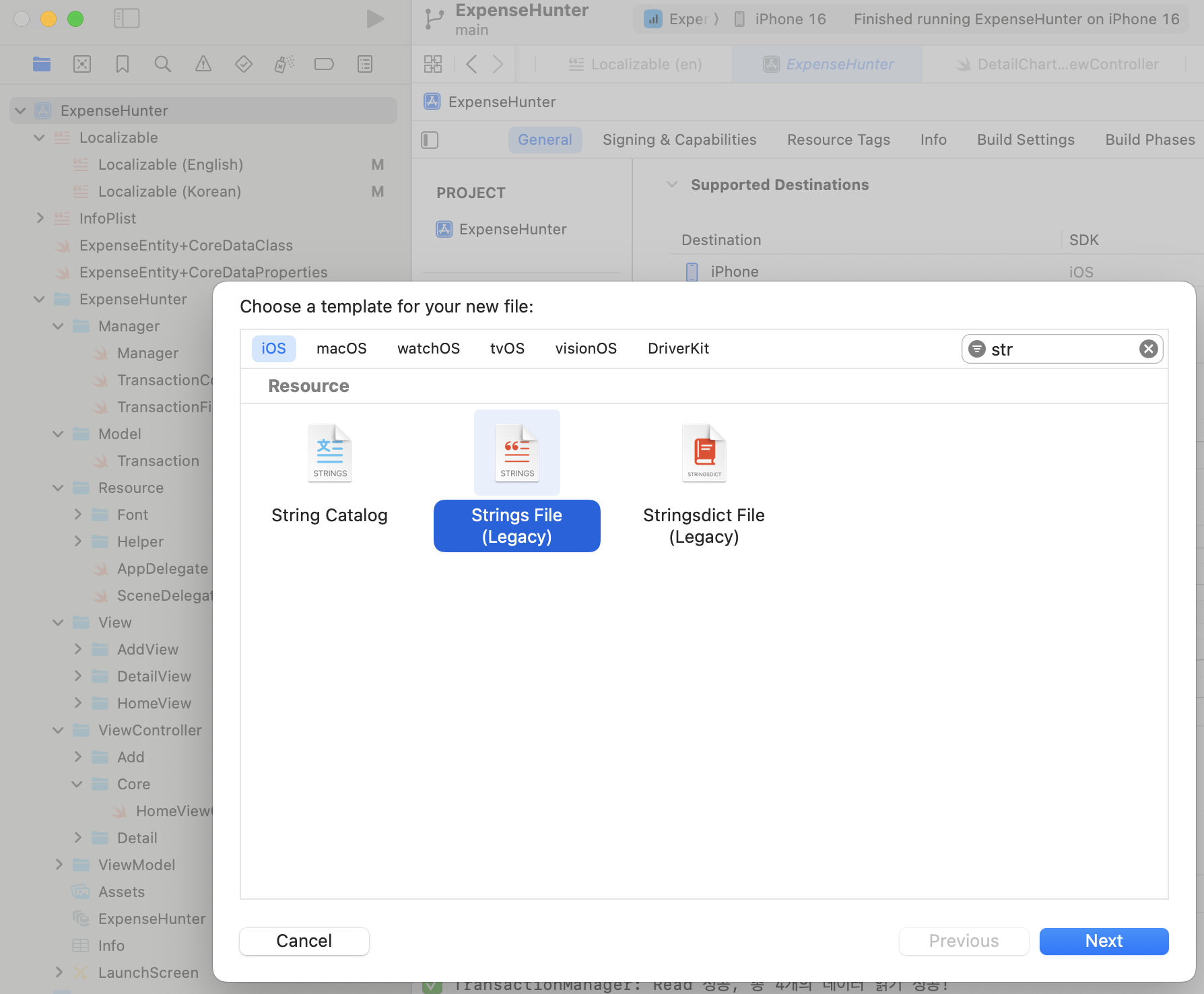Toggle the project targets list sidebar icon

point(430,140)
